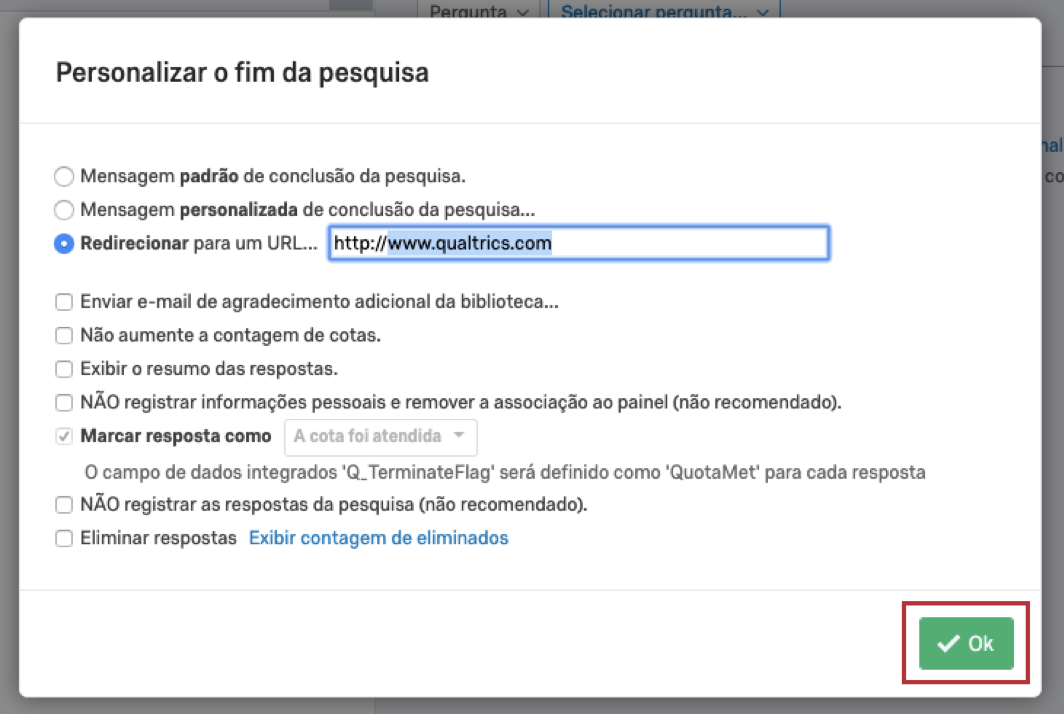Toggle the 'Marcar resposta como' checkbox

(64, 437)
